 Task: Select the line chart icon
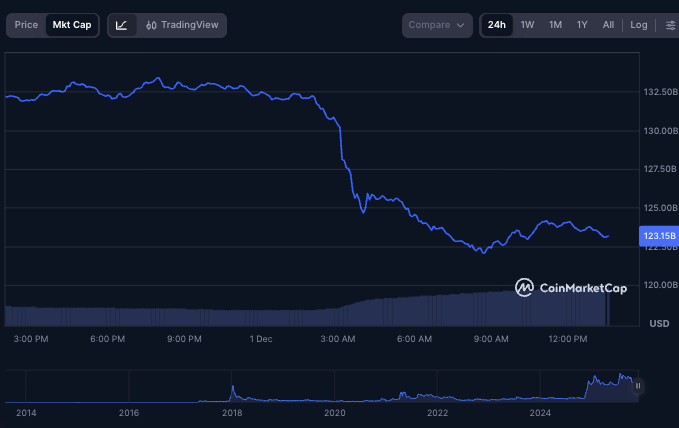click(x=121, y=25)
